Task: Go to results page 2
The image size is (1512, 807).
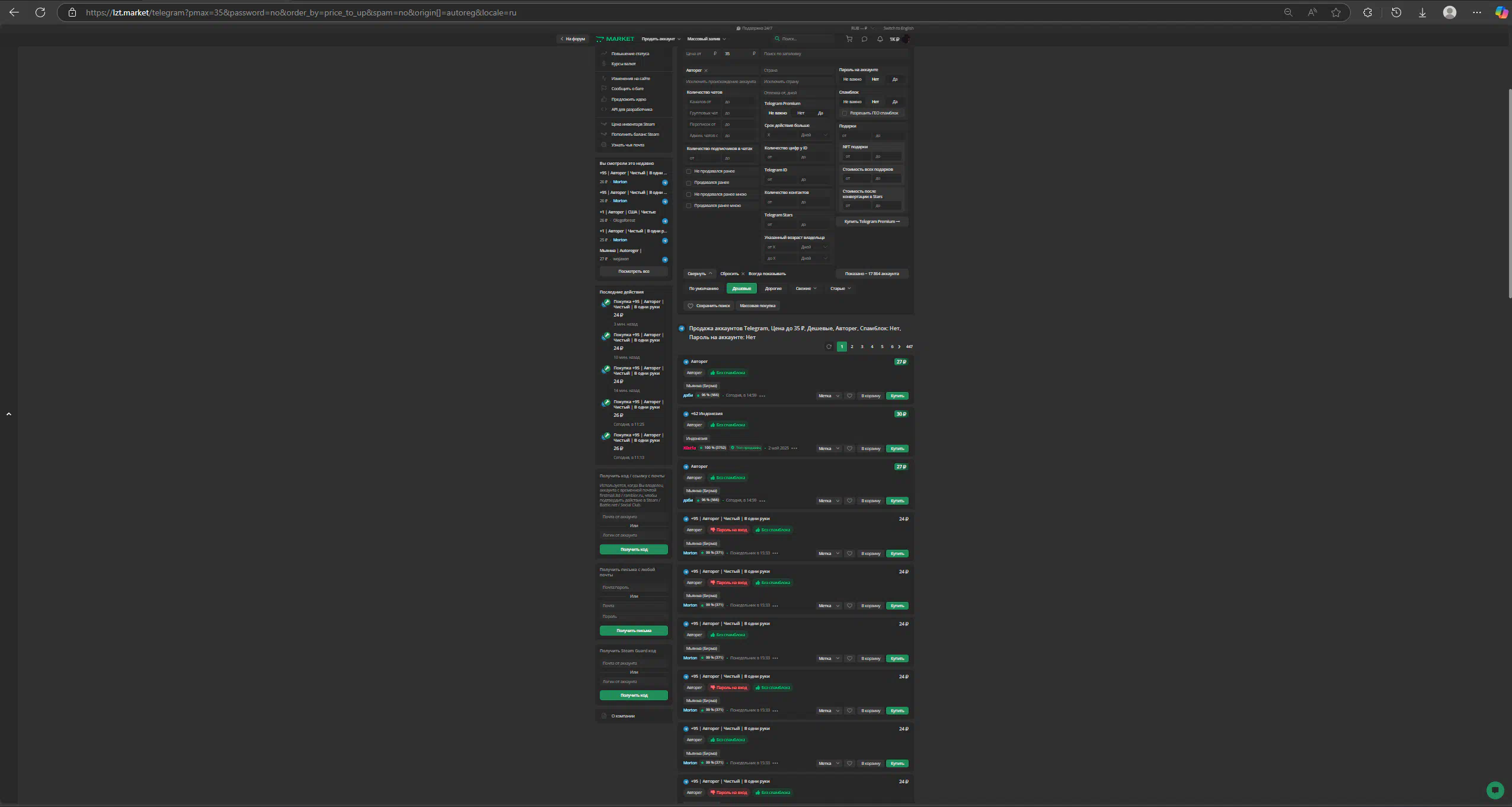Action: point(852,347)
